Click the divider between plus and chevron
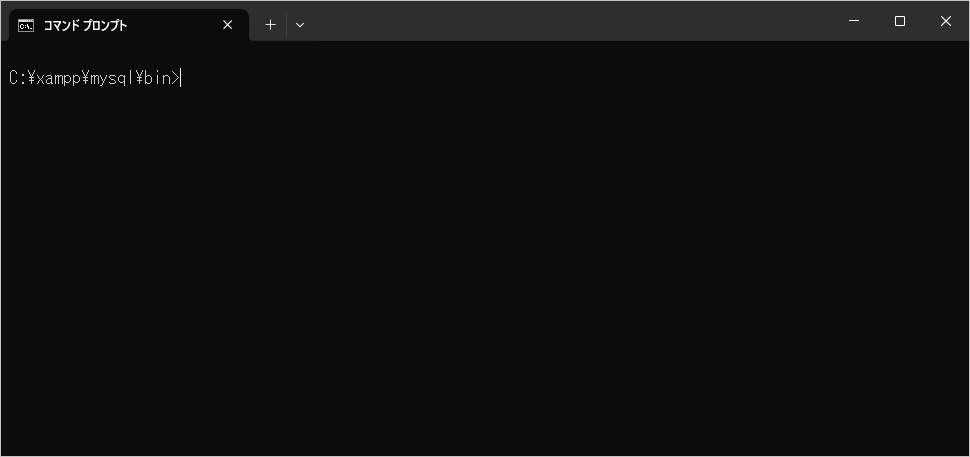Image resolution: width=970 pixels, height=457 pixels. [286, 25]
